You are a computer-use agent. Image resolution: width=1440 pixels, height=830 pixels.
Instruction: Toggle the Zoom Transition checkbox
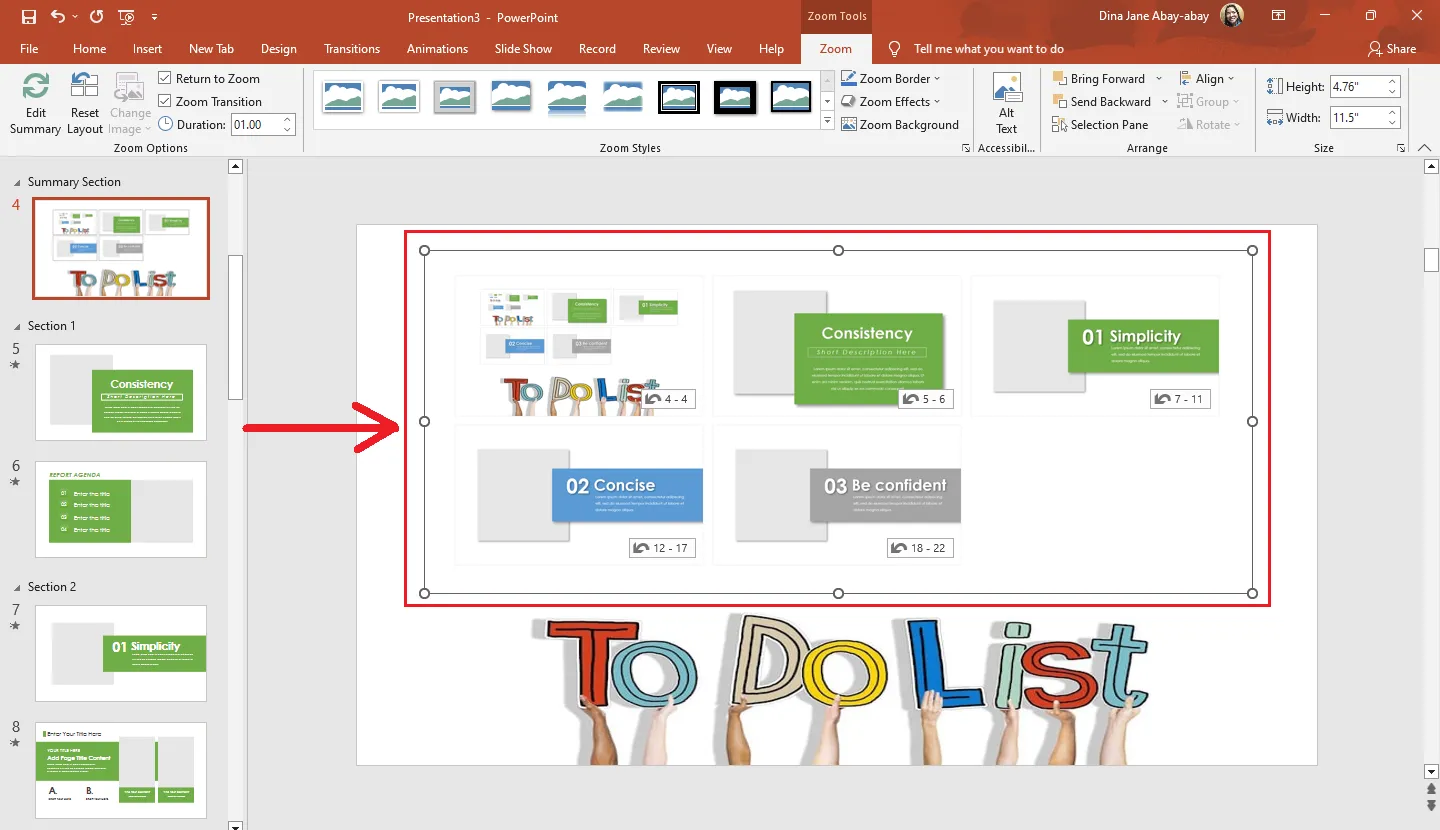[x=165, y=102]
